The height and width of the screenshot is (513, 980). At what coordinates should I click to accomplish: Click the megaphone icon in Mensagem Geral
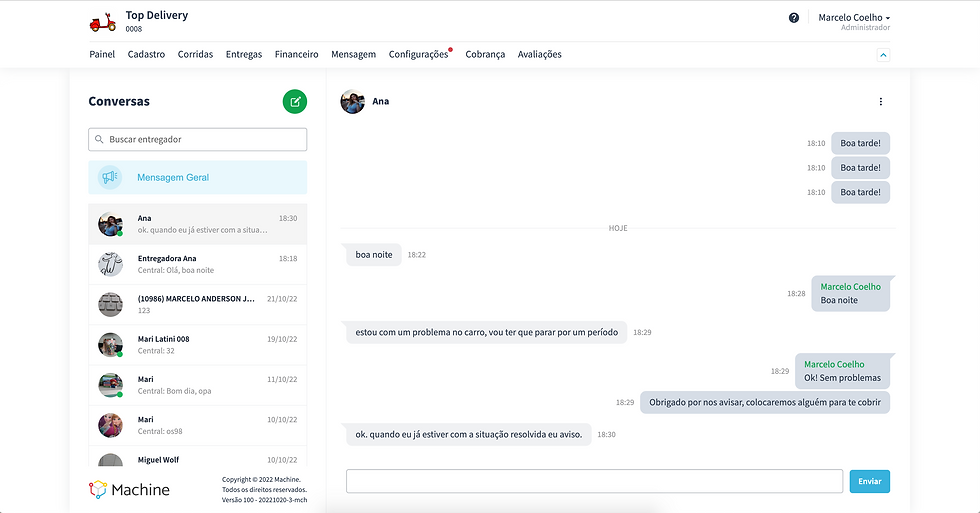(110, 177)
